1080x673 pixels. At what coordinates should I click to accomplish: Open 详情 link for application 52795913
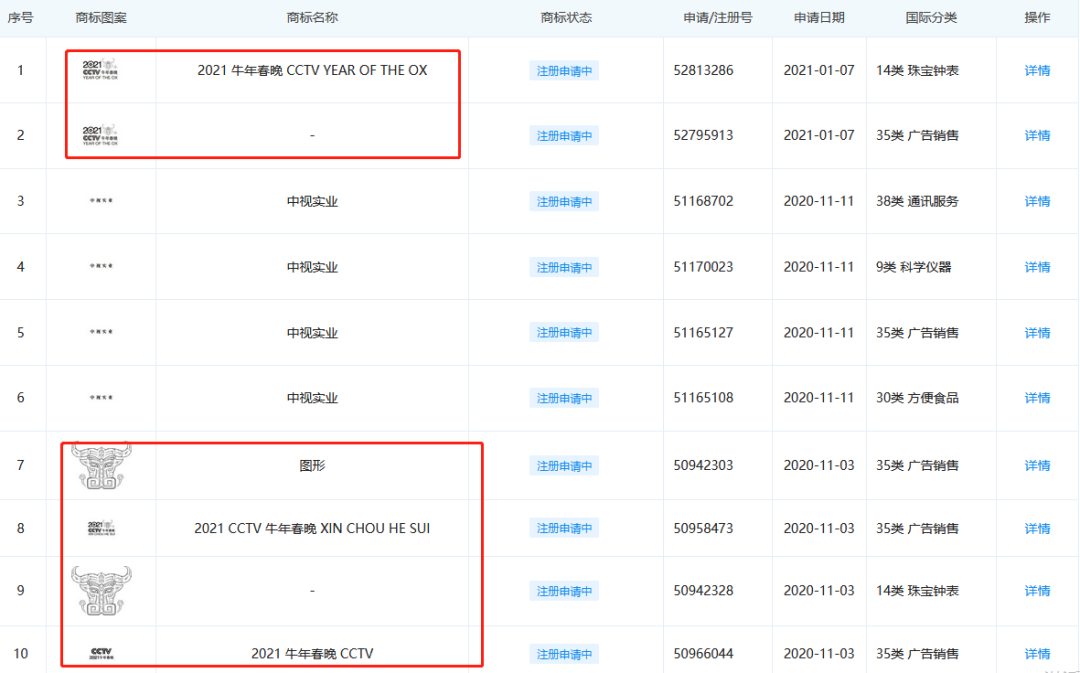click(x=1037, y=136)
